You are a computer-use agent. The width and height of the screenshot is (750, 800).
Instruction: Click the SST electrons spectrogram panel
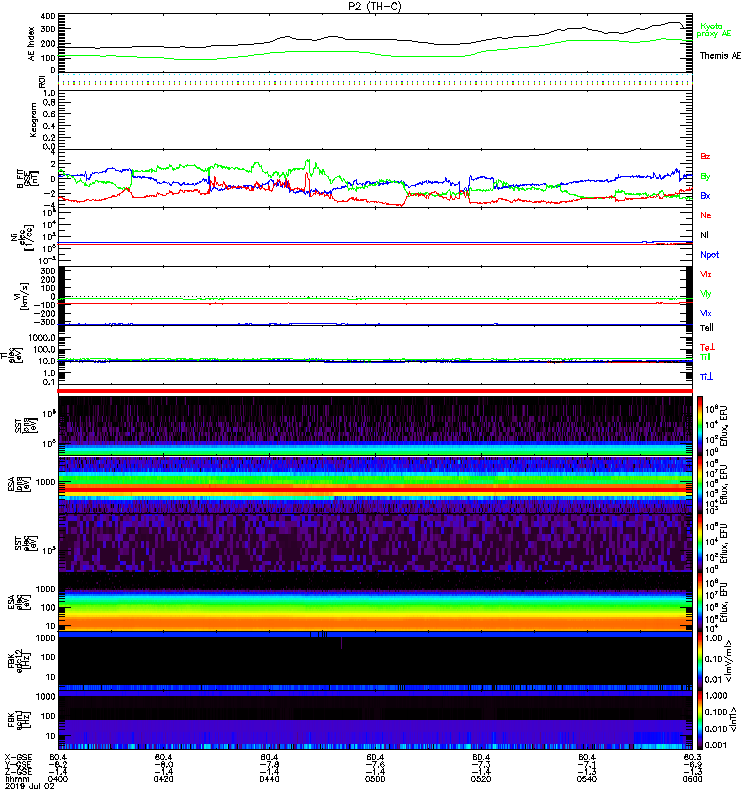point(375,543)
